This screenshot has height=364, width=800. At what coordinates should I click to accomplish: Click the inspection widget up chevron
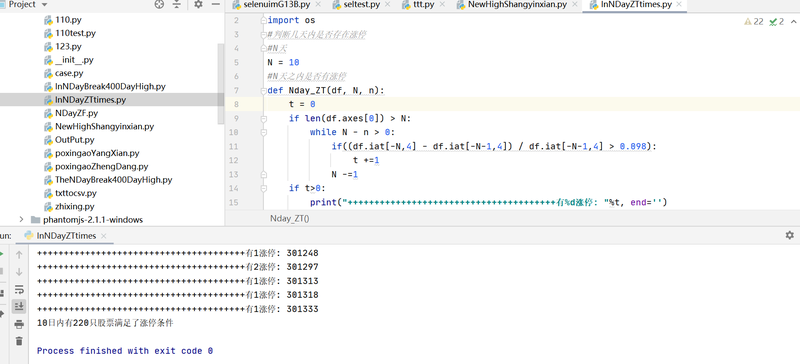tap(793, 21)
